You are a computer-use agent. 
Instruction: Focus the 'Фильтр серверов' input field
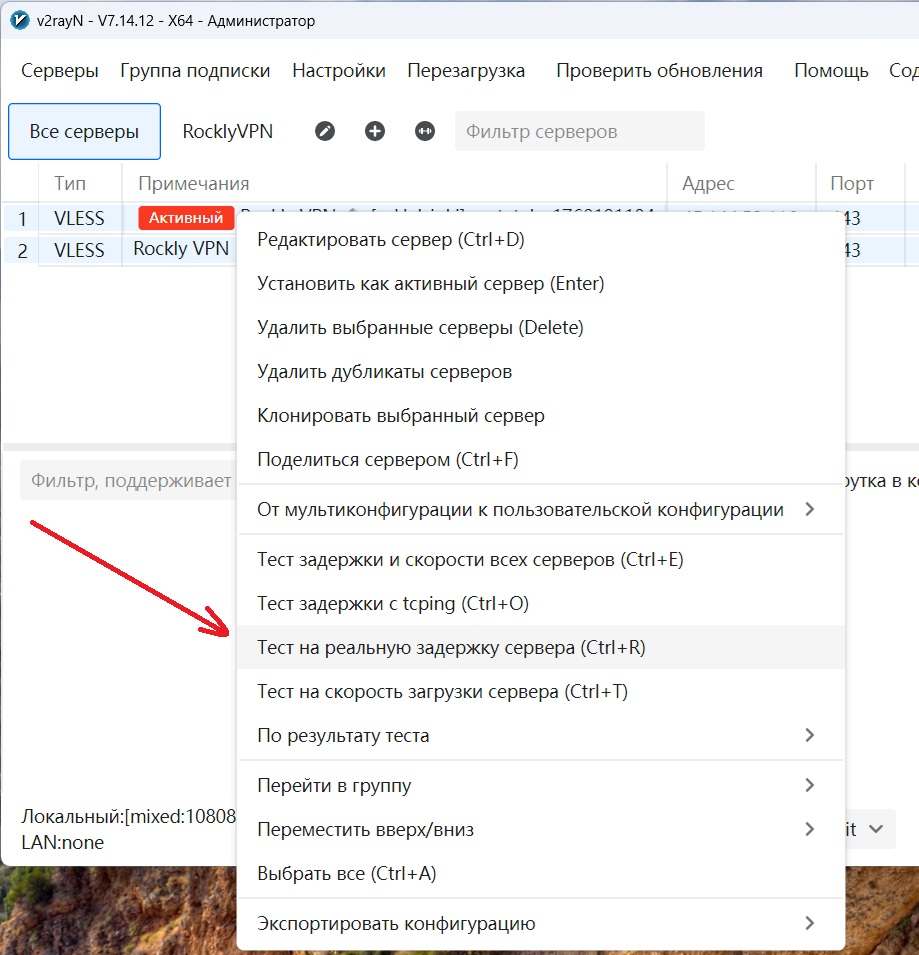click(579, 132)
